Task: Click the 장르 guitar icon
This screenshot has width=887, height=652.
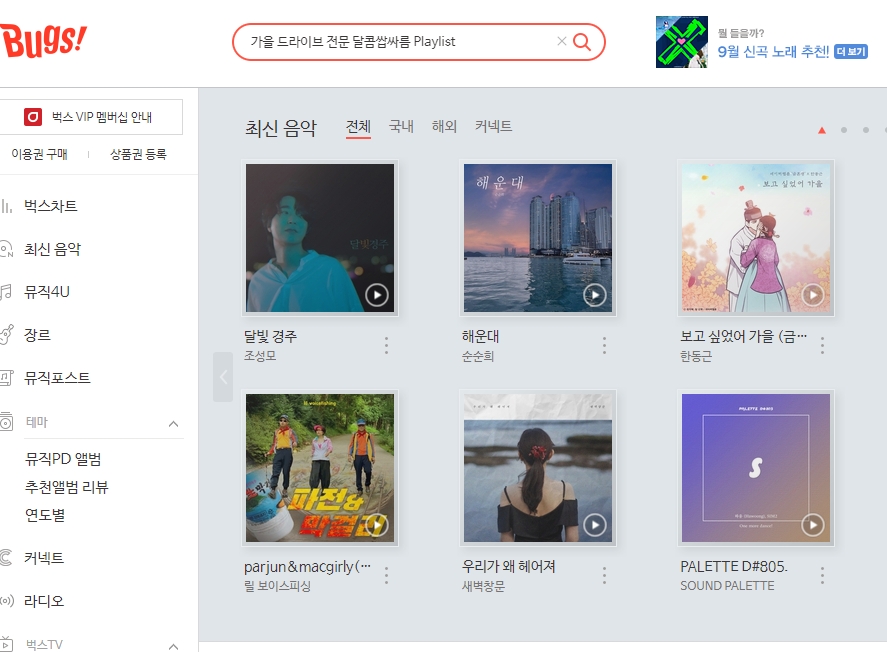Action: (6, 335)
